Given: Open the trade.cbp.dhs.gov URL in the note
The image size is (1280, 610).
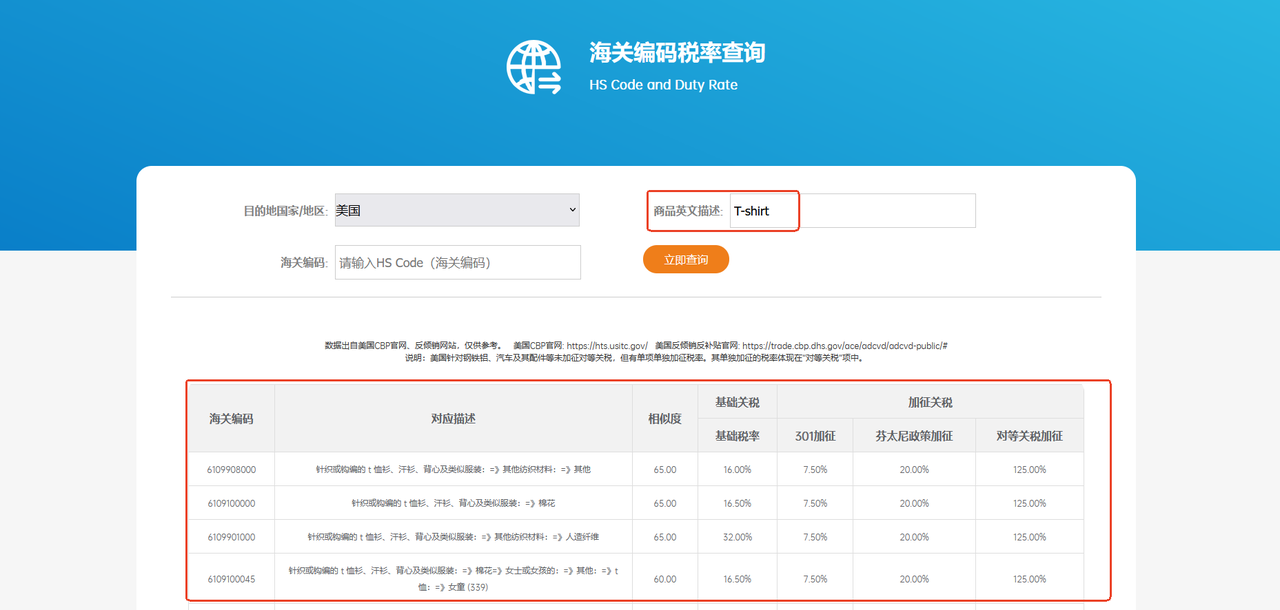Looking at the screenshot, I should coord(844,346).
